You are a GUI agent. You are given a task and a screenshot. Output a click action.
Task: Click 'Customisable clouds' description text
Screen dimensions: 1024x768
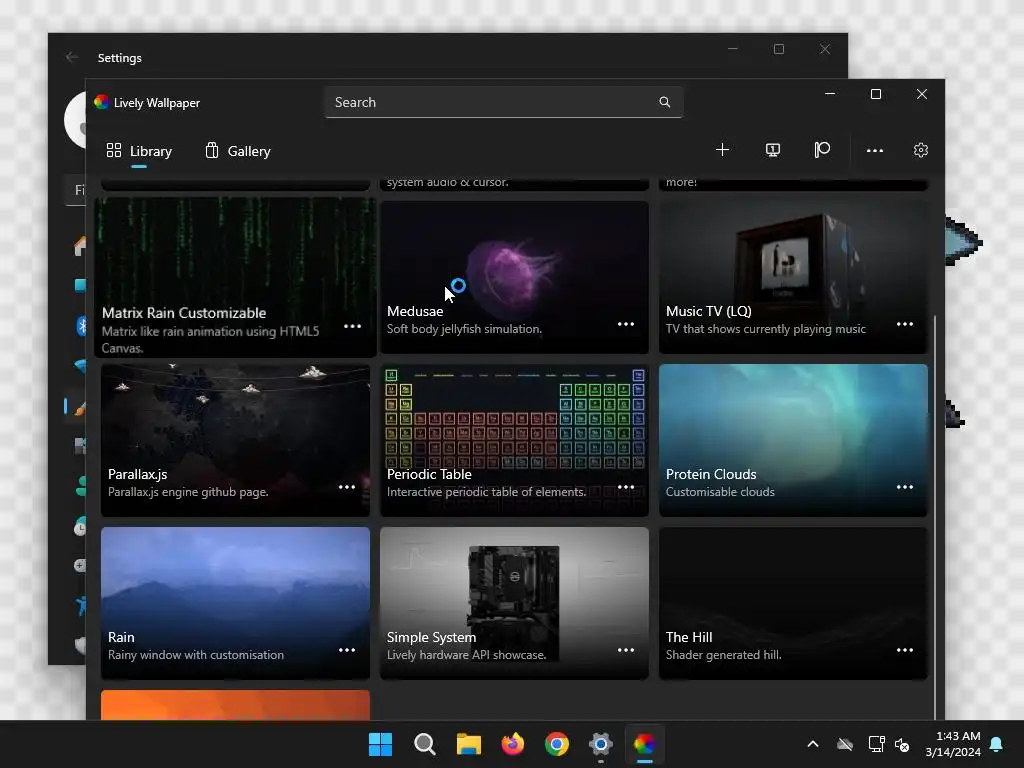point(720,492)
